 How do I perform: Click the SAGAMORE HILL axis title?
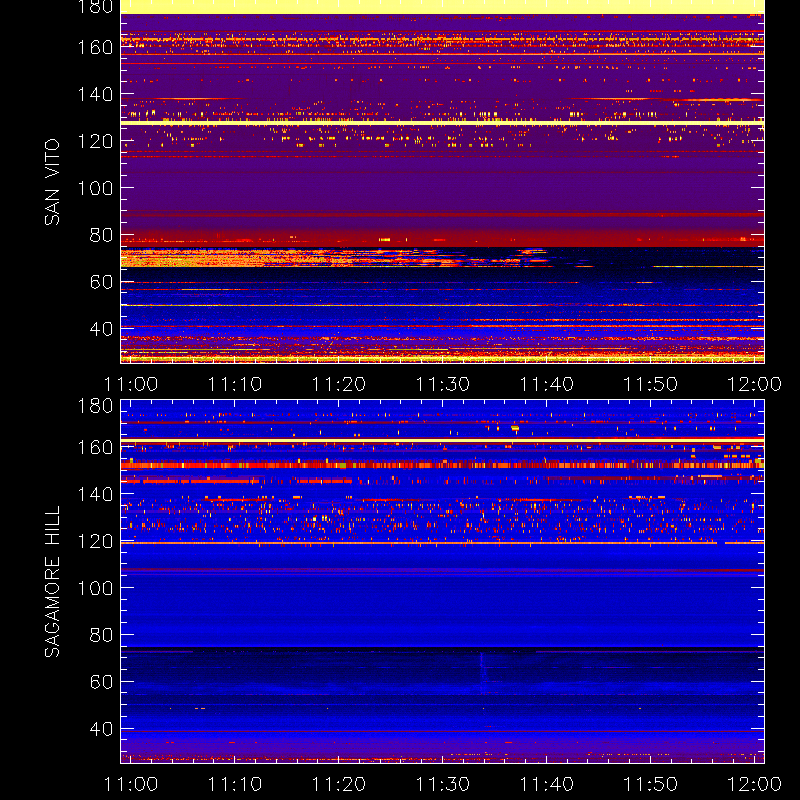(x=52, y=582)
